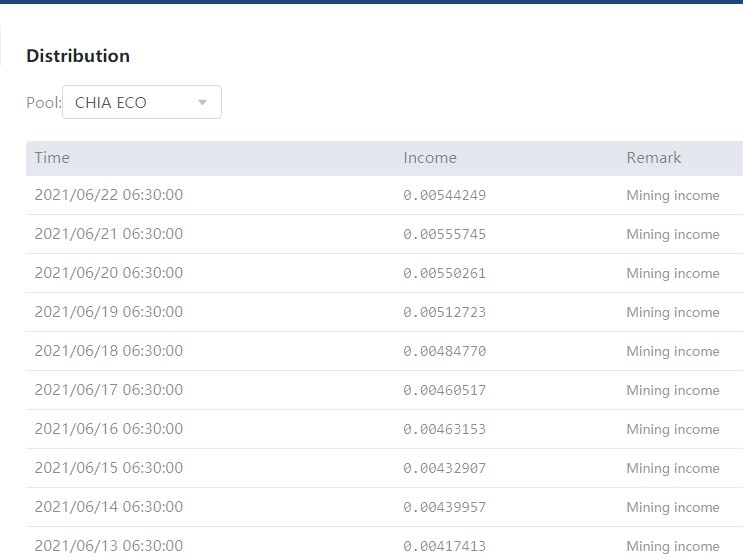Click the Distribution heading
The height and width of the screenshot is (557, 743).
(78, 56)
